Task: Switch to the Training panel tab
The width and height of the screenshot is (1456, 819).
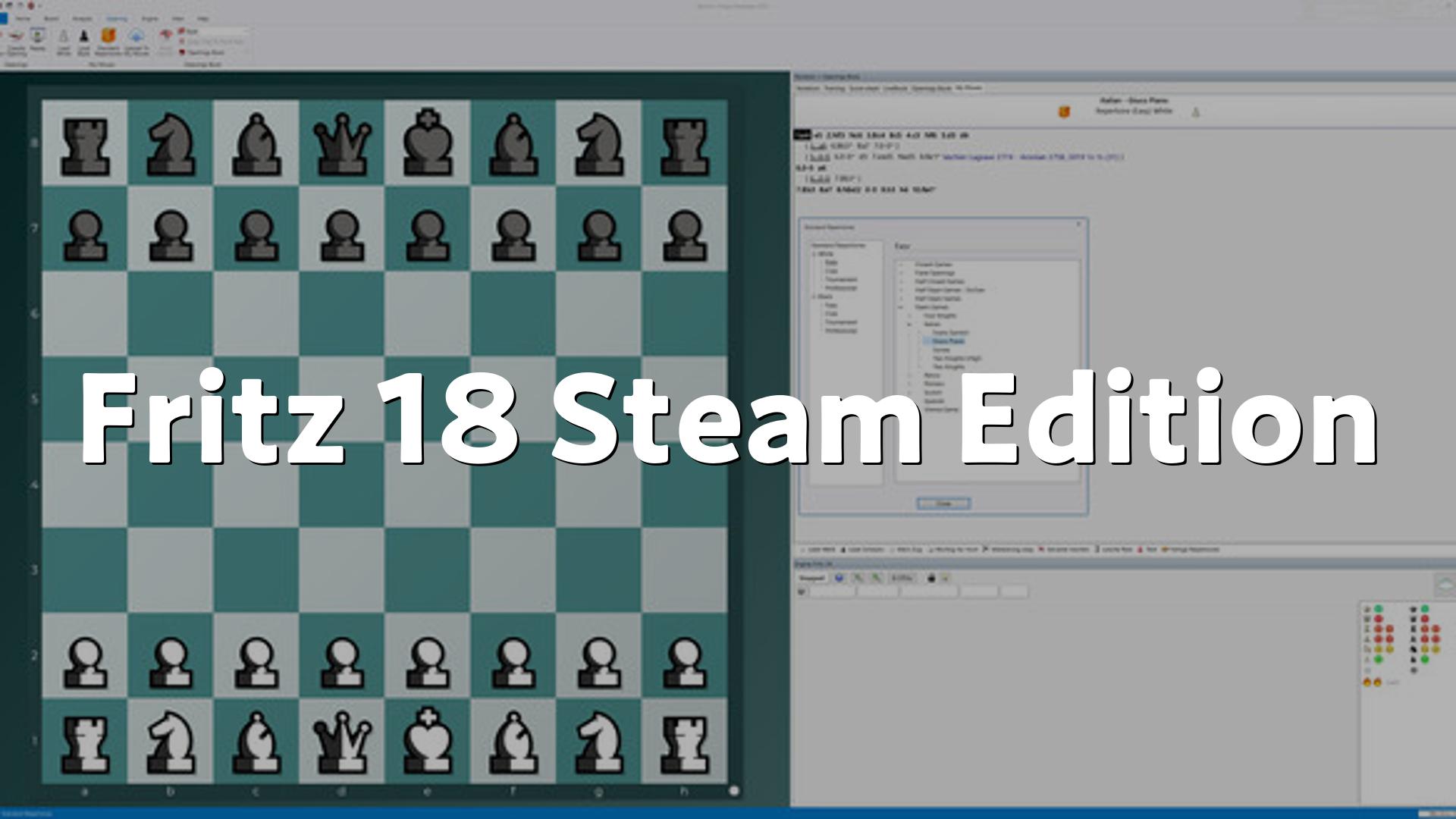Action: click(x=835, y=88)
